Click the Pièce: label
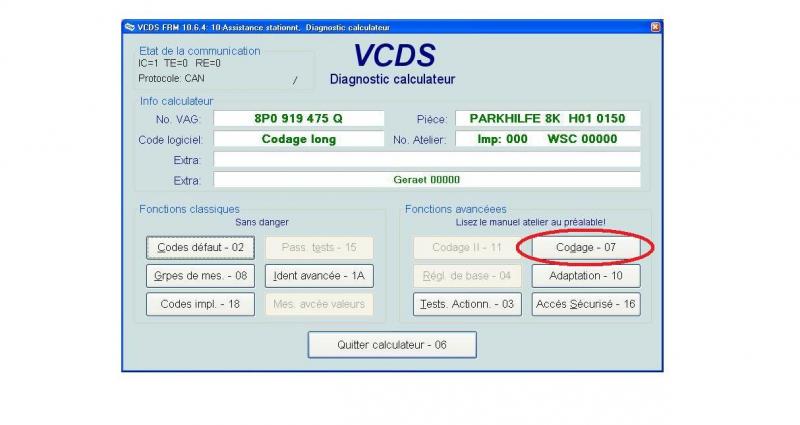 (x=432, y=119)
